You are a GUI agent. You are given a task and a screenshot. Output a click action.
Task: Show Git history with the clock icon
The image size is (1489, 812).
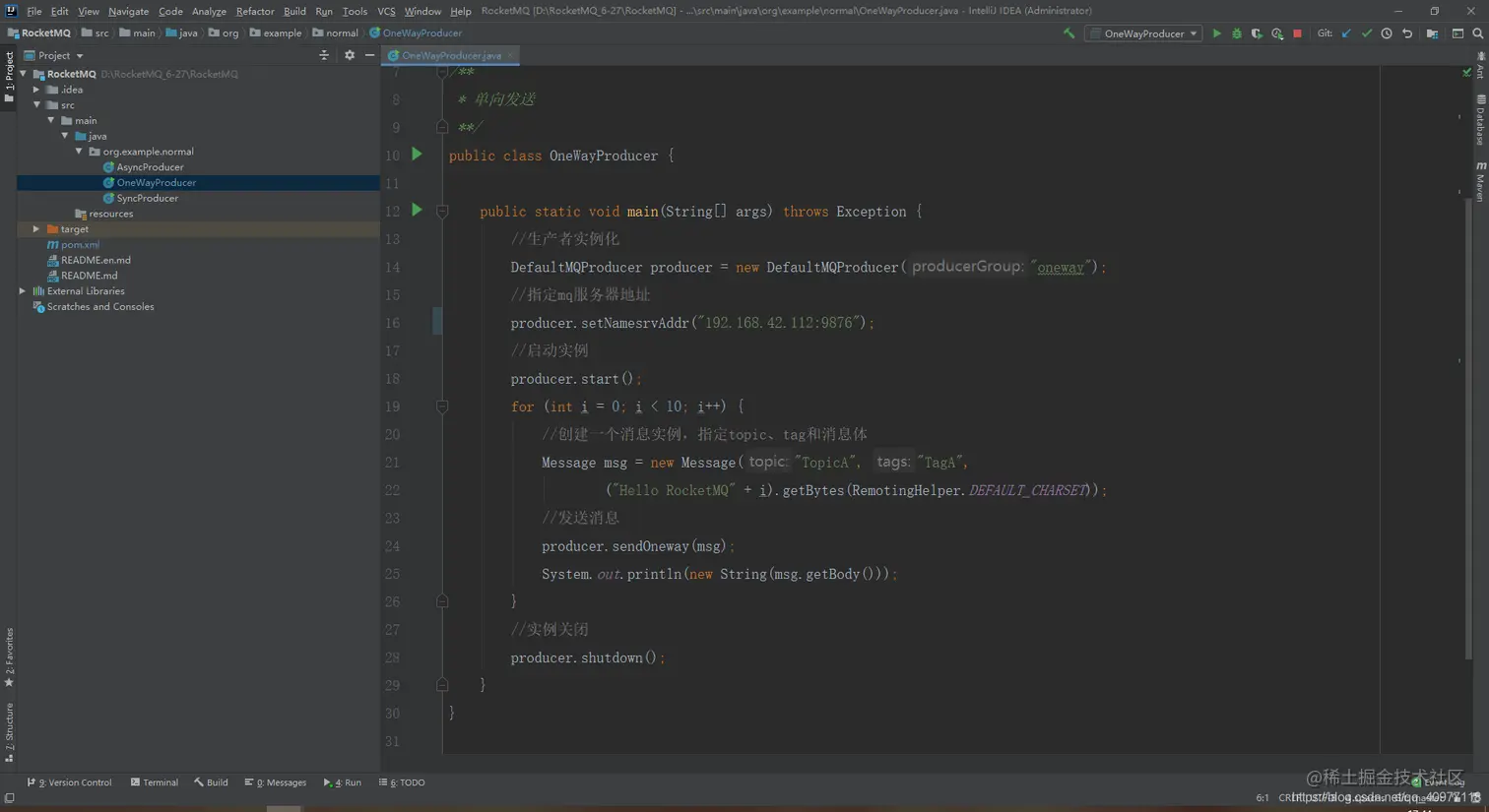point(1387,33)
